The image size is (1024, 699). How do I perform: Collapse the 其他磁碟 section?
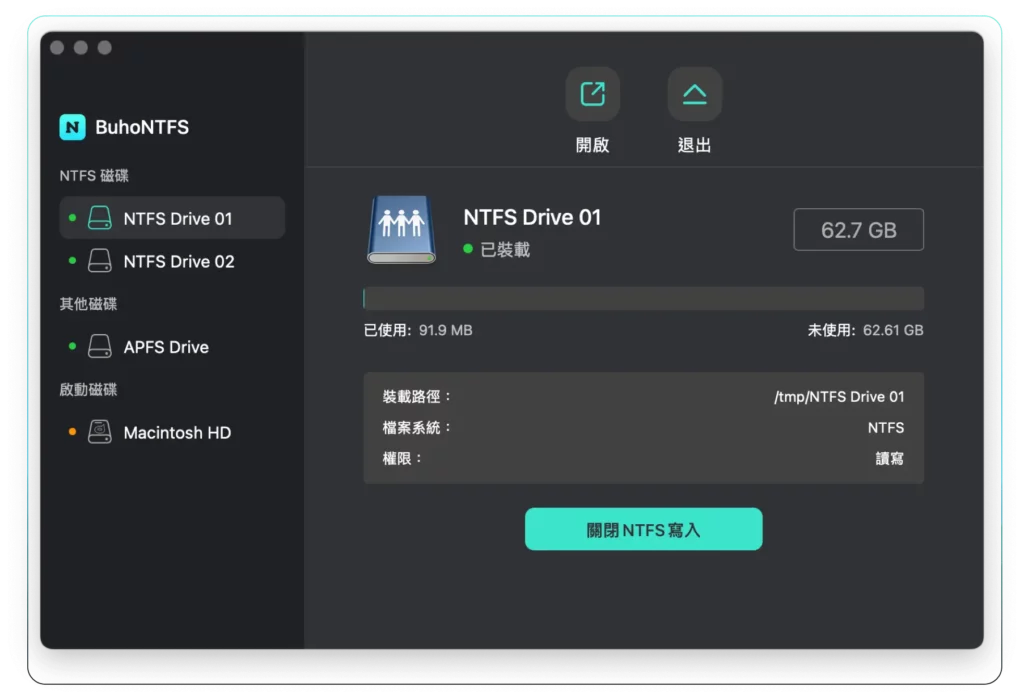(90, 303)
